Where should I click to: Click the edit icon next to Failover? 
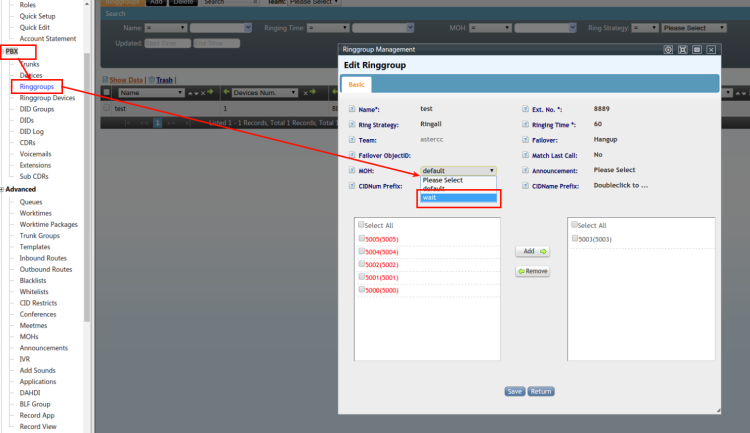525,140
